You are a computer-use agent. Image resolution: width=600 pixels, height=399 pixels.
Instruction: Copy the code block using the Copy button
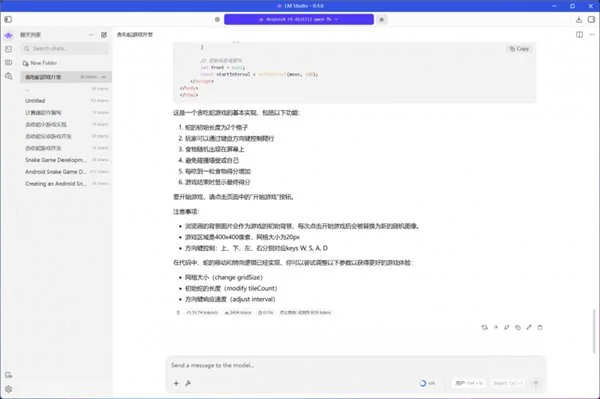pos(519,49)
